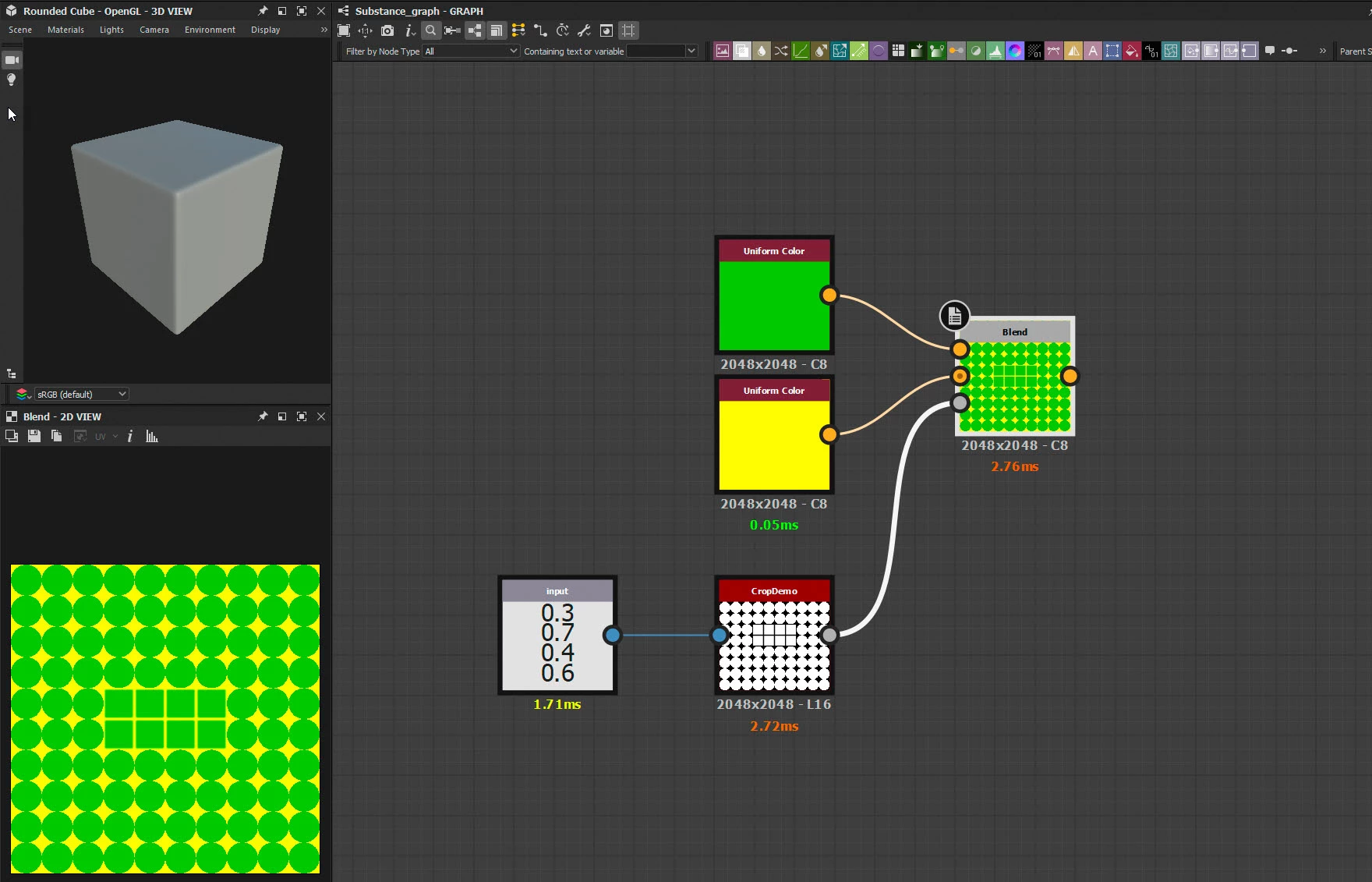Expand the 3D View menu overflow chevron
The image size is (1372, 882).
click(x=324, y=30)
